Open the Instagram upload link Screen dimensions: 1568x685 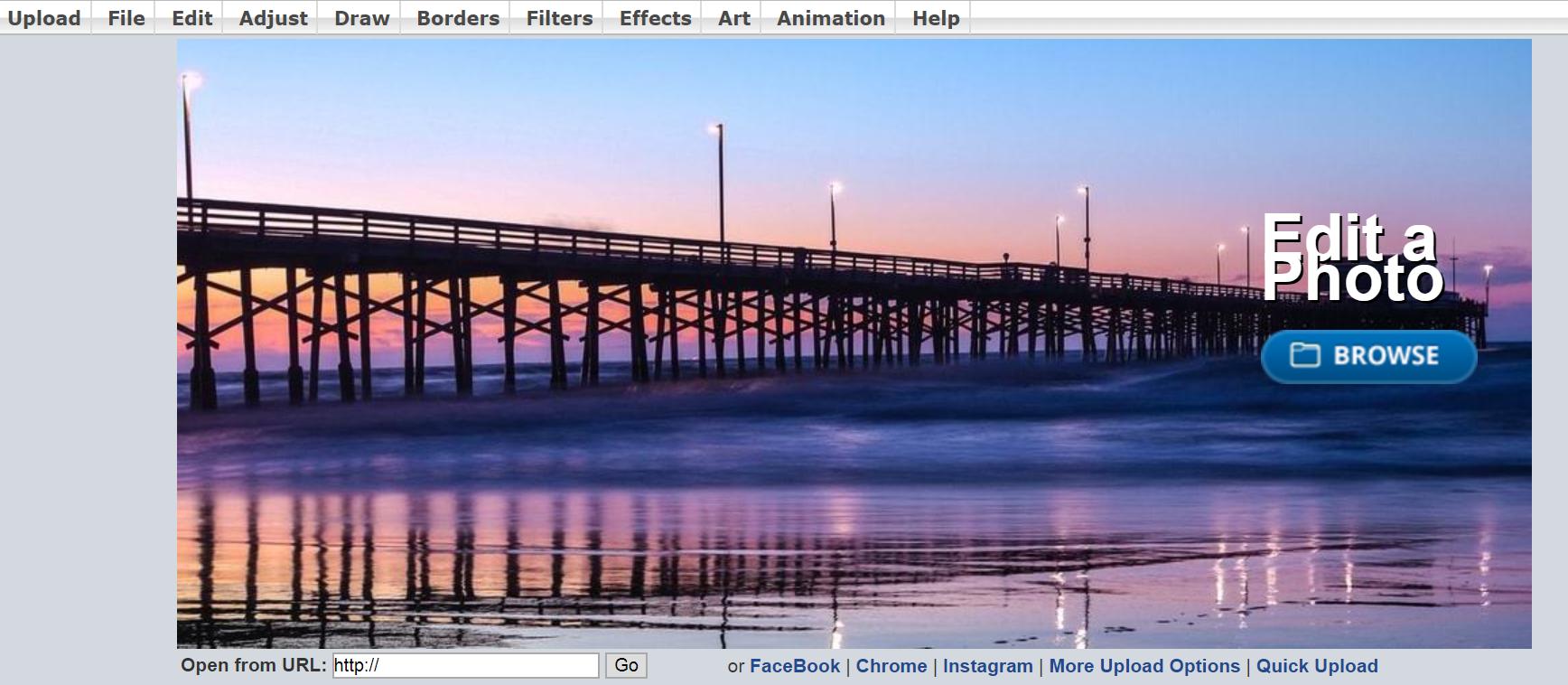coord(988,666)
